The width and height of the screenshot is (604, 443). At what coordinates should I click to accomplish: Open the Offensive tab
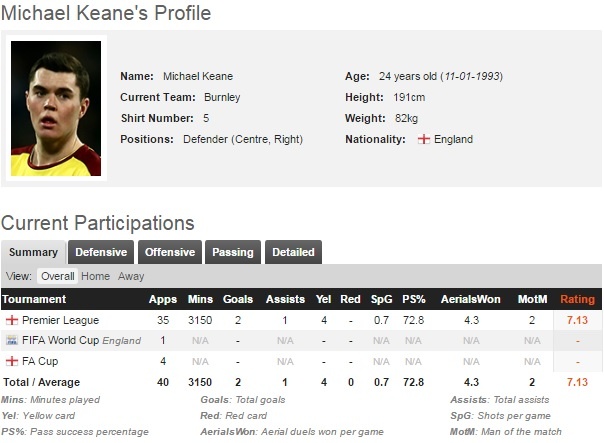(x=168, y=252)
